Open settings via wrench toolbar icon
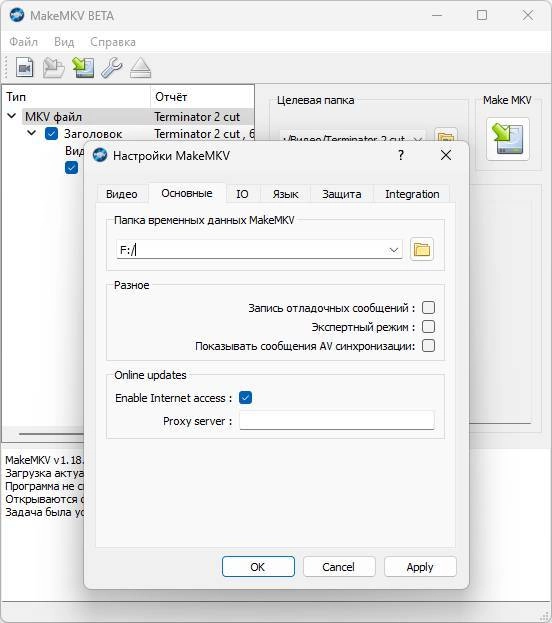Viewport: 552px width, 623px height. [112, 68]
